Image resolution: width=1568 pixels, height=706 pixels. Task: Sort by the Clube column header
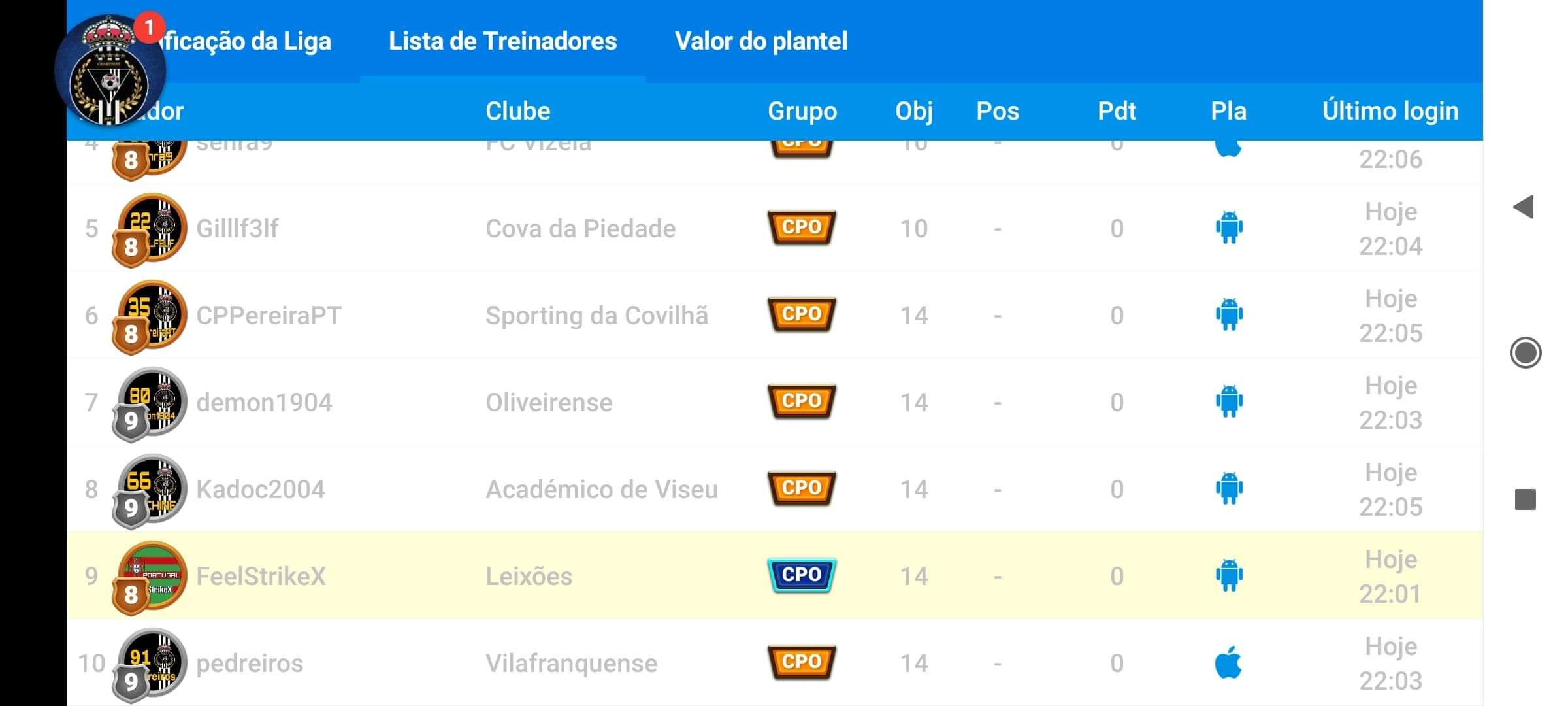coord(518,111)
